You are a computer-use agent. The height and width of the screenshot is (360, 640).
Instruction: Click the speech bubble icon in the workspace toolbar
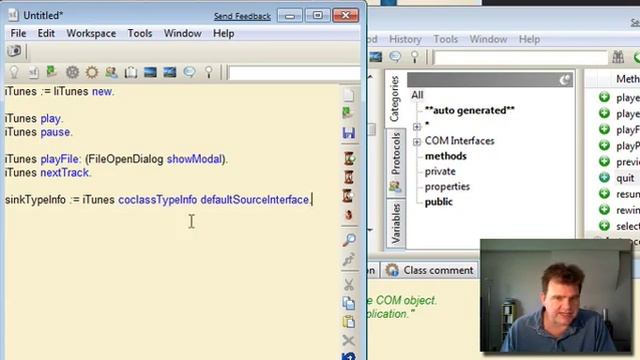coord(189,72)
